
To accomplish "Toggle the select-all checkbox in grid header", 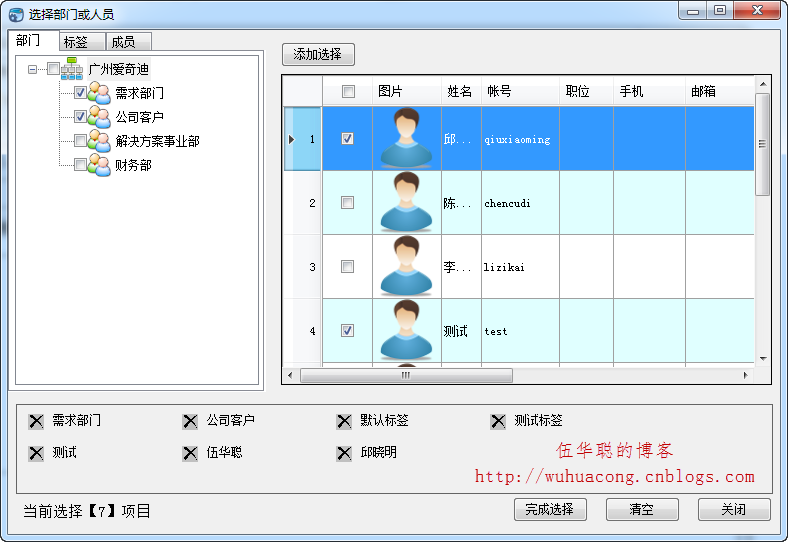I will [348, 92].
